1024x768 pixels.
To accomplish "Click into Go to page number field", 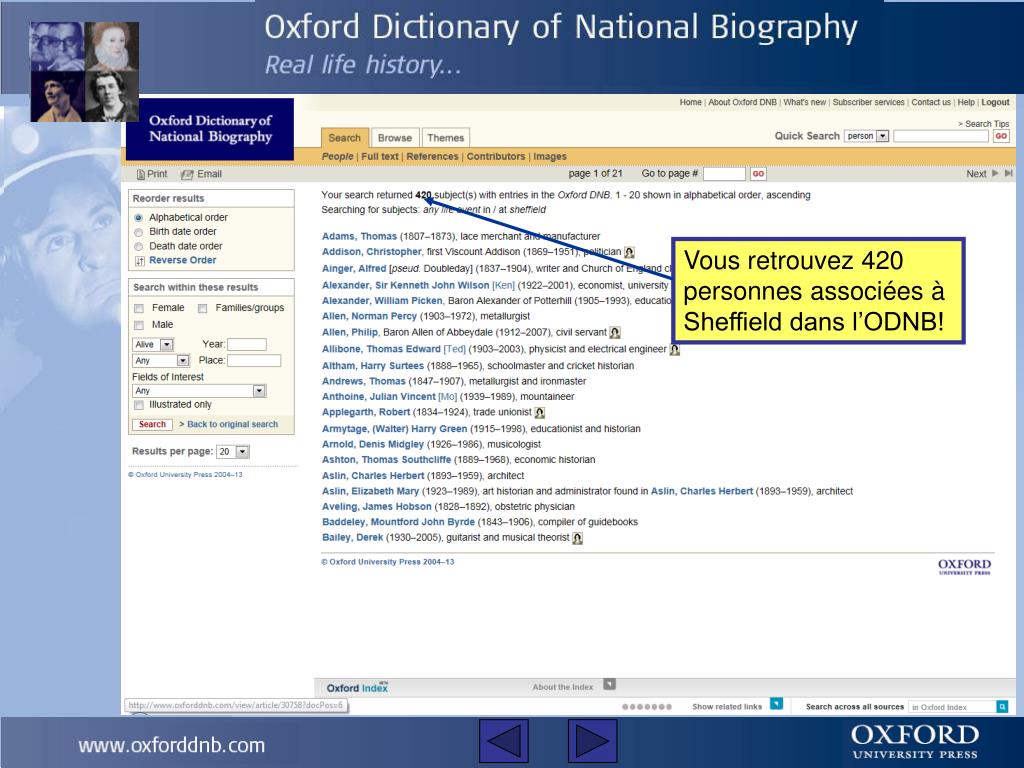I will [x=724, y=174].
